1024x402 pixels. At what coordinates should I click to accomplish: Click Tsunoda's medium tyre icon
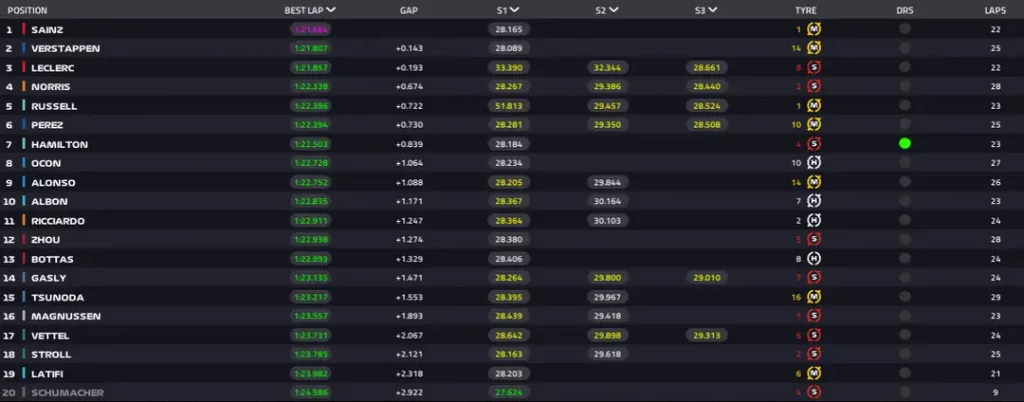click(814, 297)
